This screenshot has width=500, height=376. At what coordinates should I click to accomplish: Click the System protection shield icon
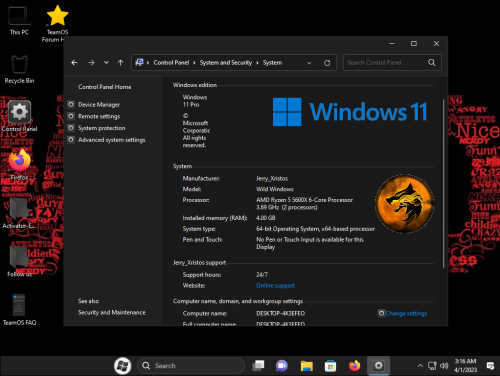tap(71, 128)
